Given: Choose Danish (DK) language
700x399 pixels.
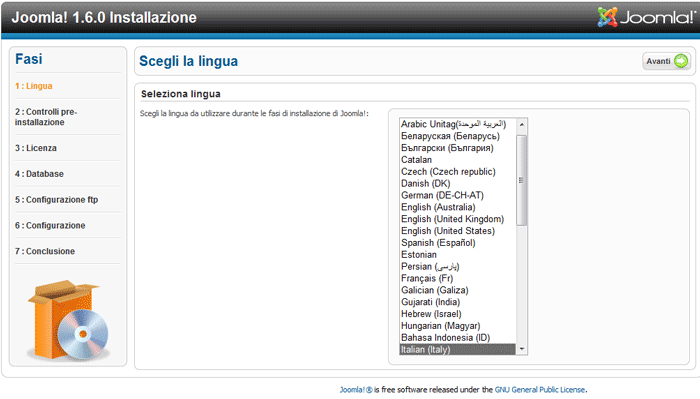Looking at the screenshot, I should 458,183.
